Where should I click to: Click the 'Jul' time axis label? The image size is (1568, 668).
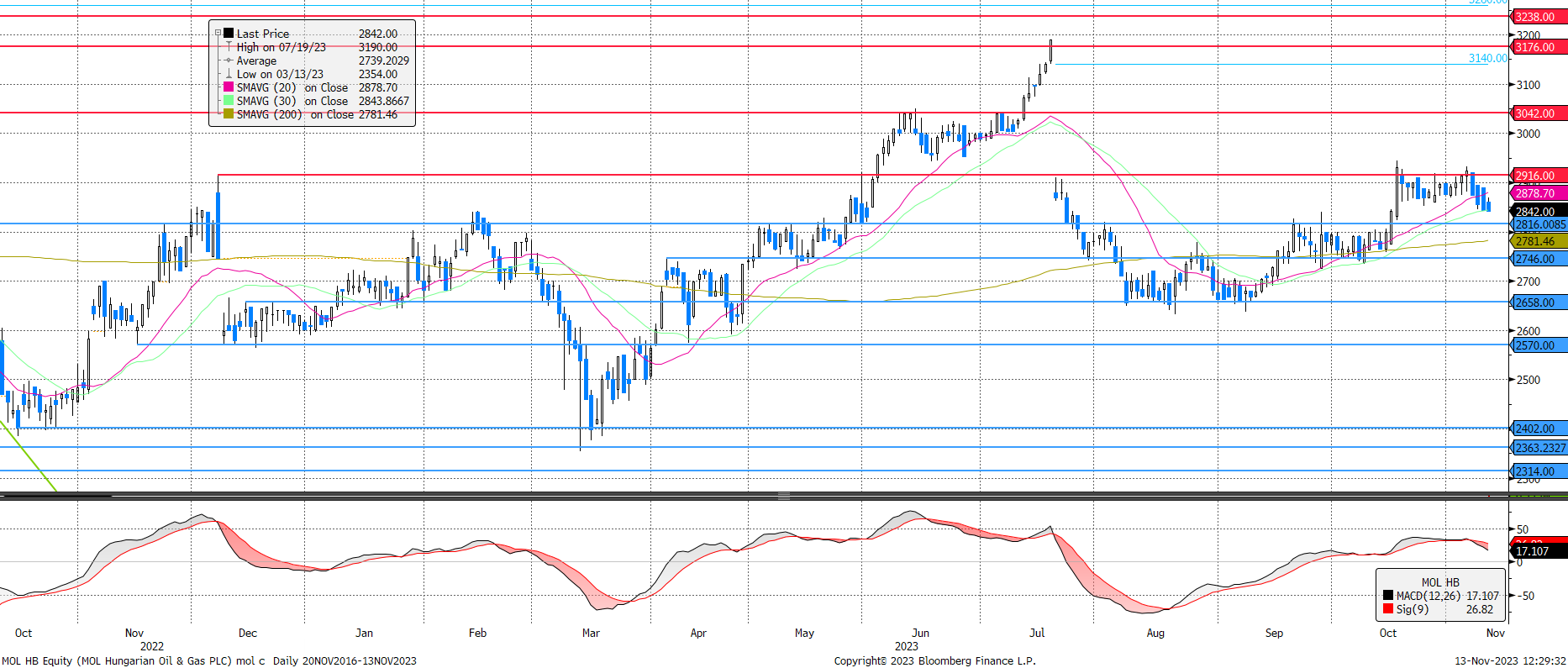(1037, 633)
